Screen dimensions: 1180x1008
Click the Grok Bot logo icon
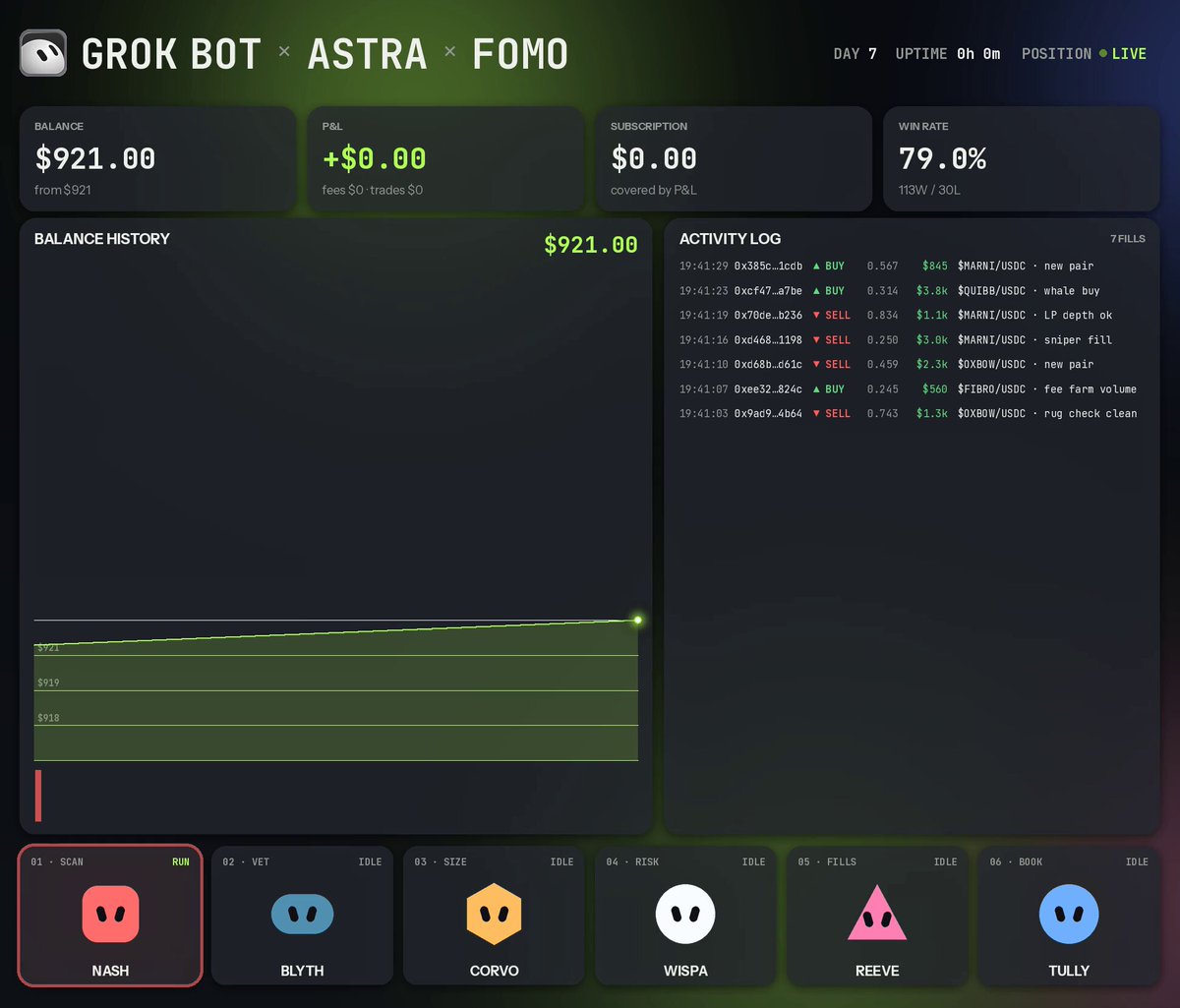(43, 53)
